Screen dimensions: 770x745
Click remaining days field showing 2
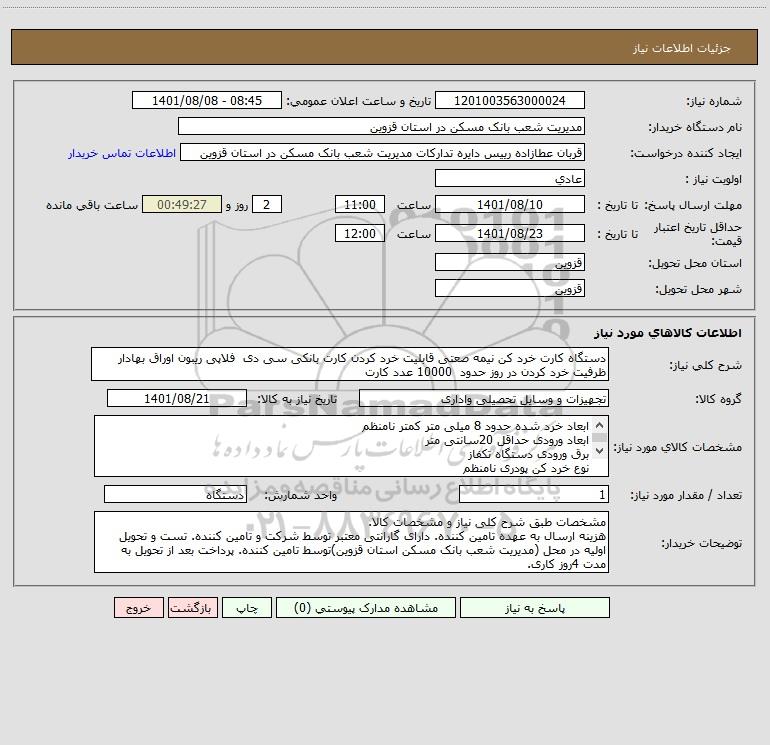click(x=267, y=204)
